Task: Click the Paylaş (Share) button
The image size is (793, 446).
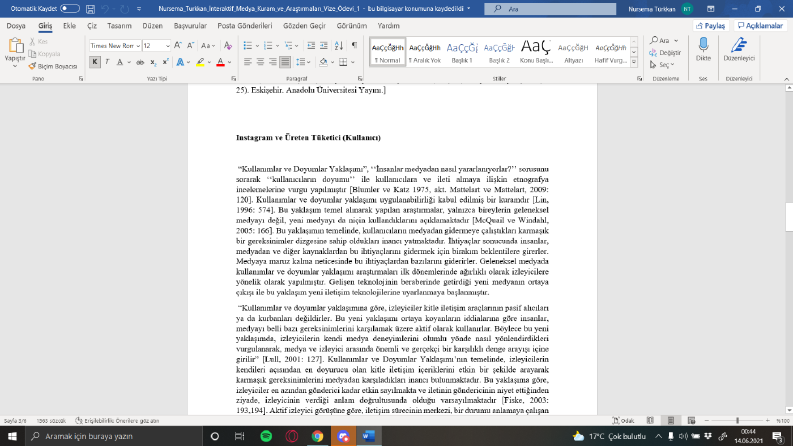Action: 711,26
